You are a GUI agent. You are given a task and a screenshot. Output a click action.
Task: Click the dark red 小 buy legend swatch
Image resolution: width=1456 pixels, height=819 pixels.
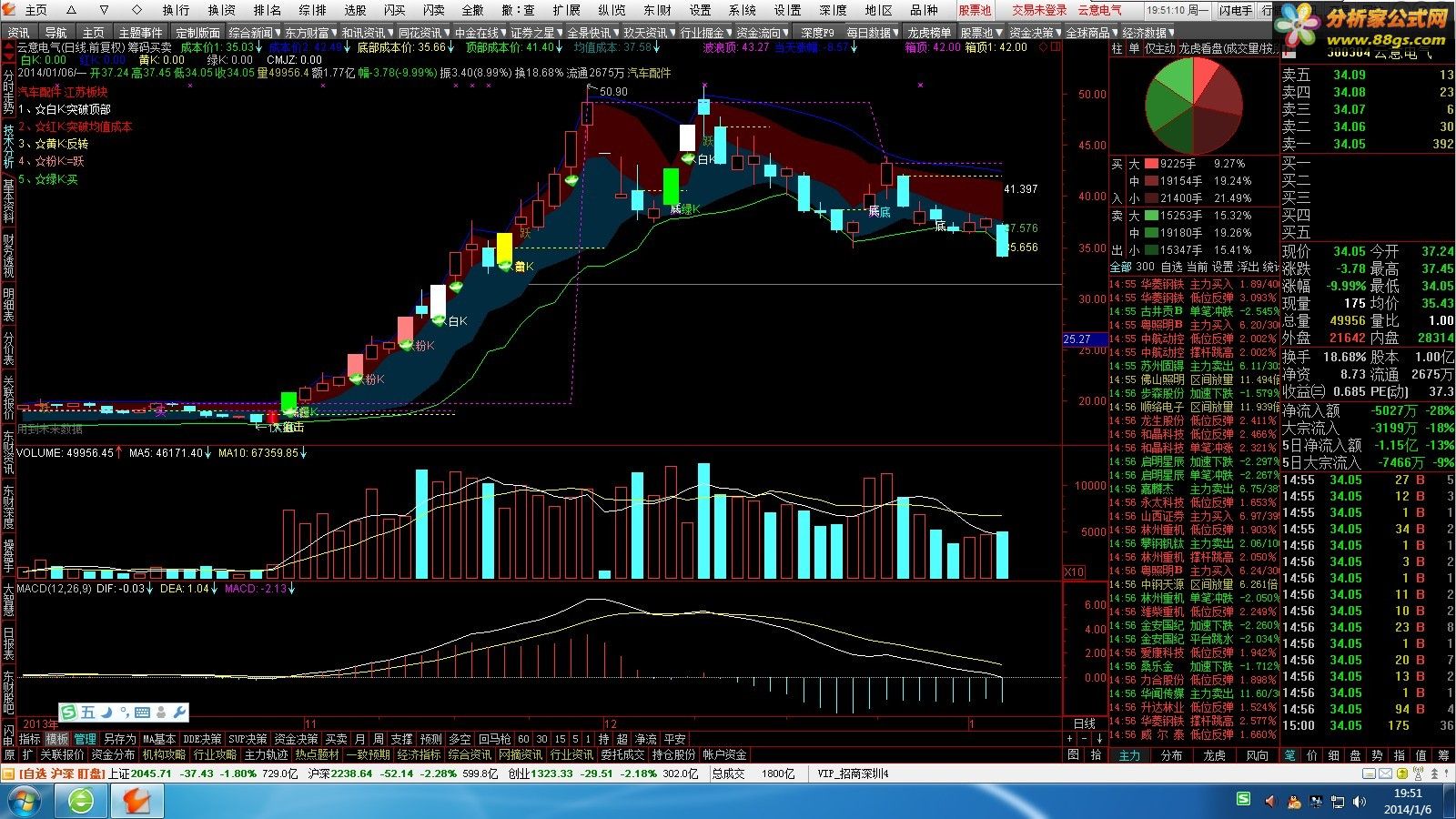(1151, 197)
